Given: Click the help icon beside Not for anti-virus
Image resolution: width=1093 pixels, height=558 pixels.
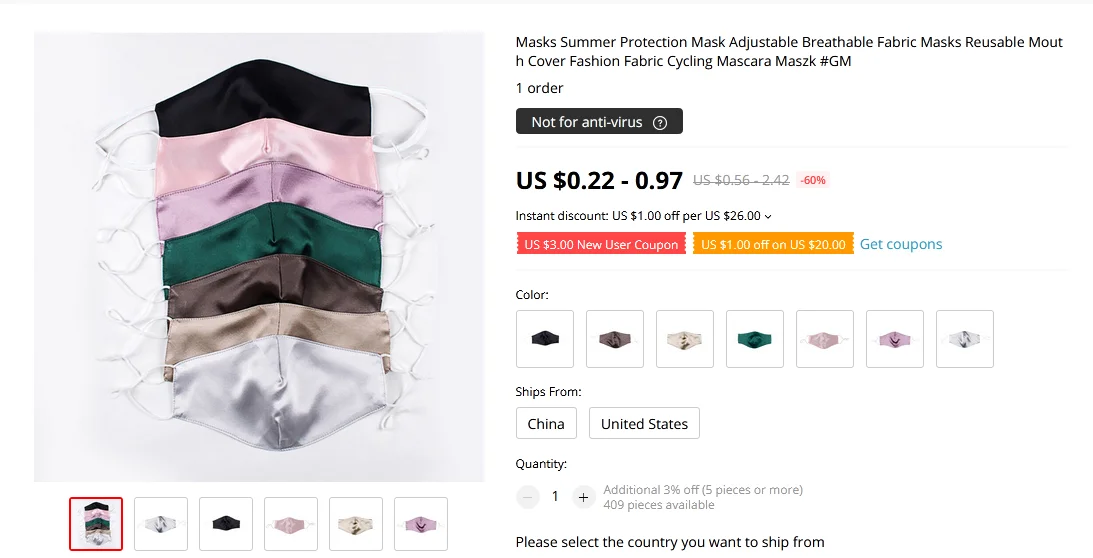Looking at the screenshot, I should pos(660,122).
